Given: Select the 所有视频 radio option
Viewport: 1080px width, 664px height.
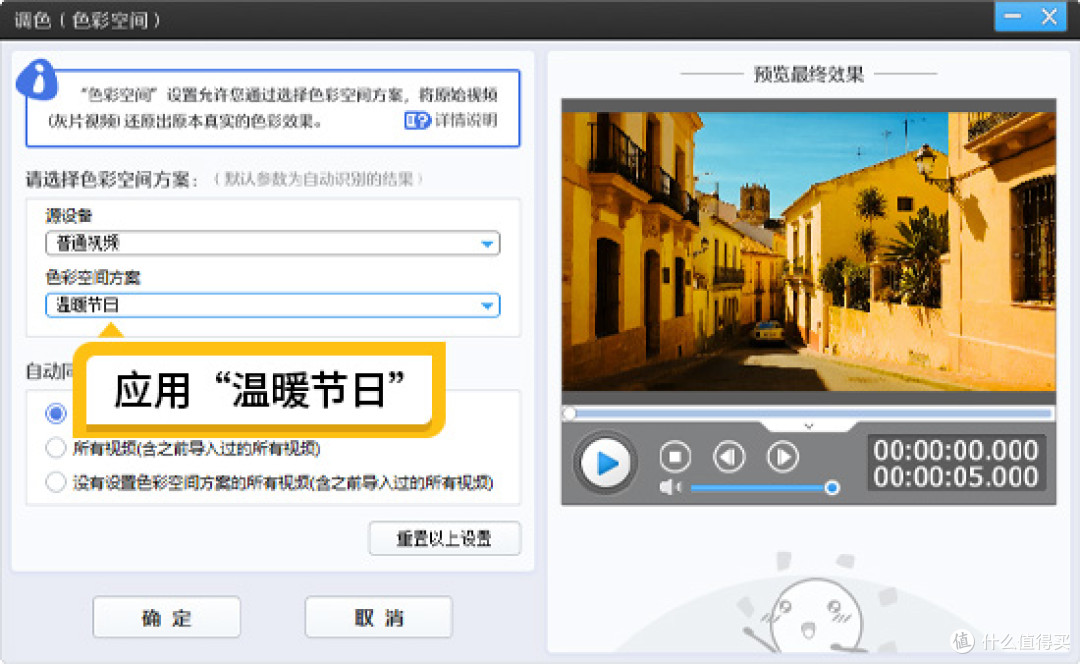Looking at the screenshot, I should coord(56,448).
